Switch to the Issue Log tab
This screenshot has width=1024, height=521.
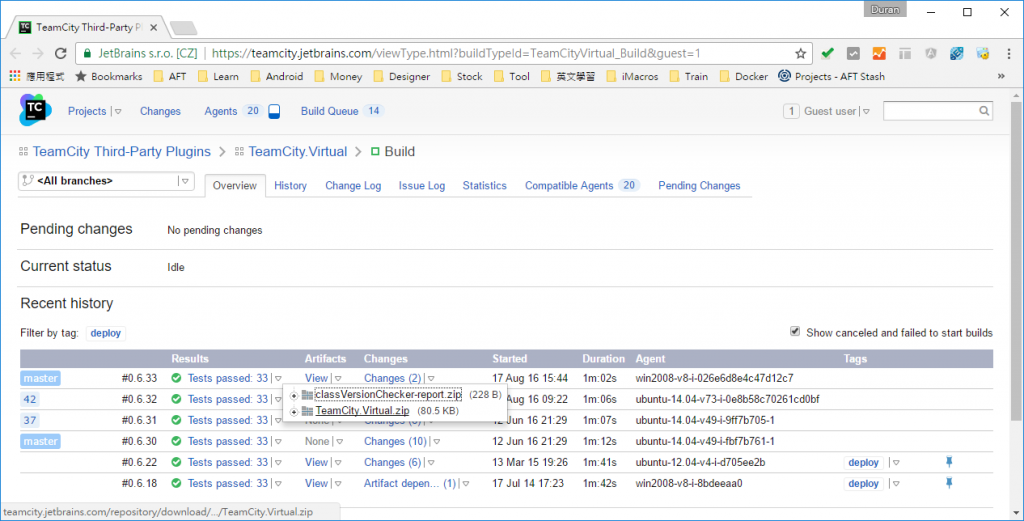tap(422, 185)
